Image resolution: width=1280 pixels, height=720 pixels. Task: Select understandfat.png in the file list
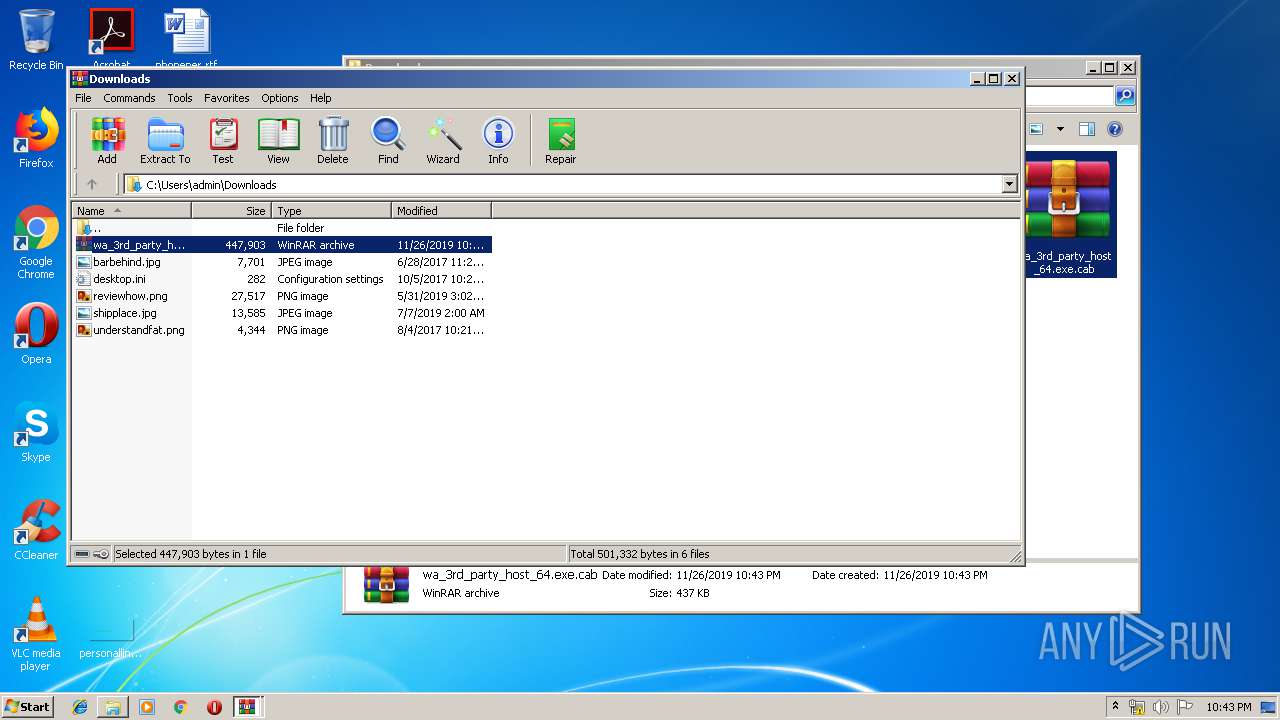point(282,330)
